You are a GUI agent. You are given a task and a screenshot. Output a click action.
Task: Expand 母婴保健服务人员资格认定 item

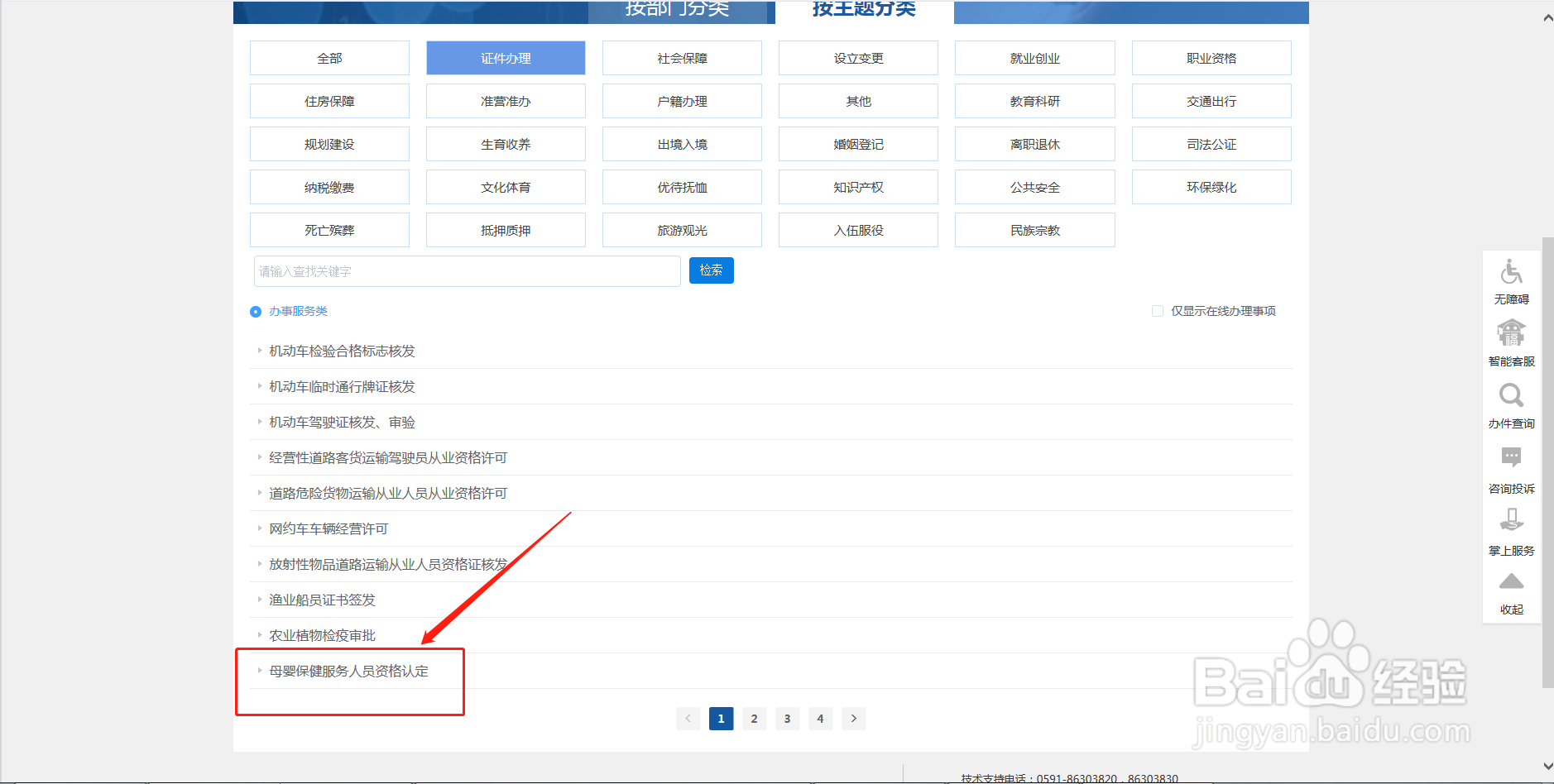click(348, 671)
